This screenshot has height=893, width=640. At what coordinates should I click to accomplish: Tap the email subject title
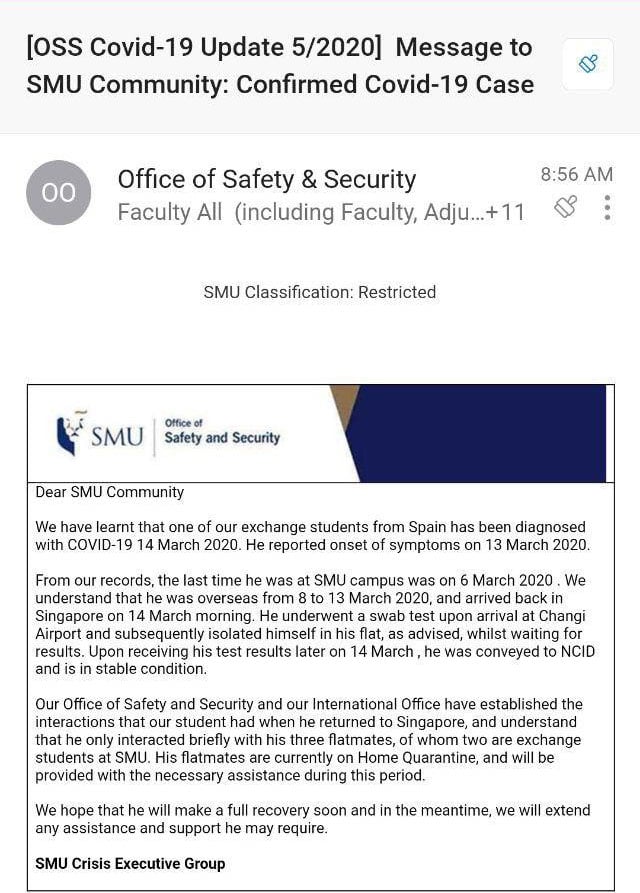(x=280, y=65)
